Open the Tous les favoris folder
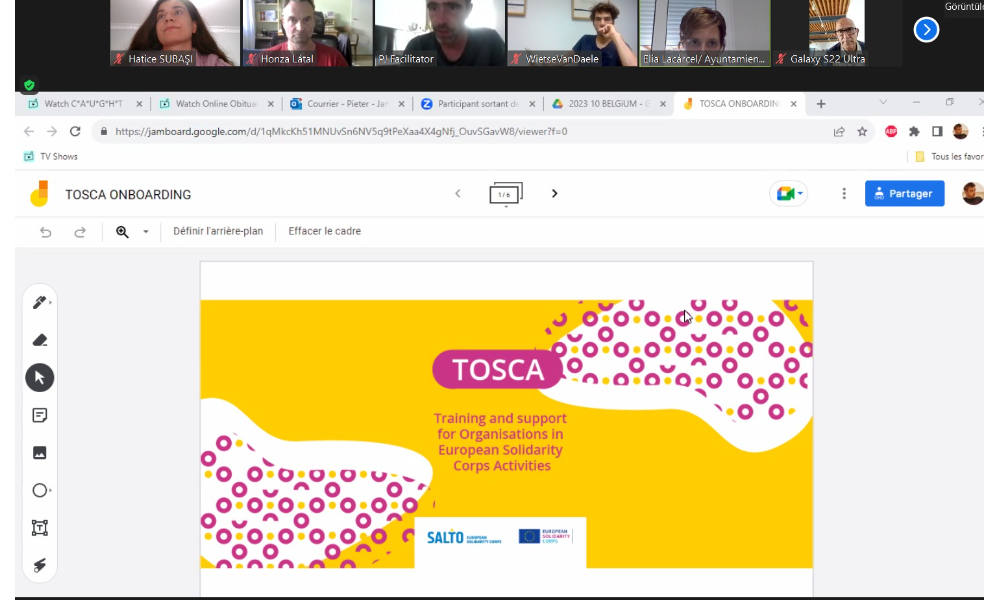Screen dimensions: 1000x600 click(x=949, y=156)
